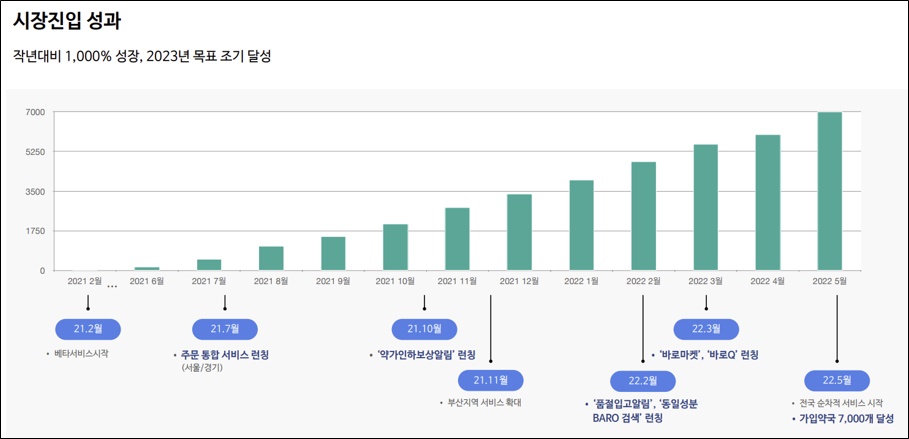
Task: Click the 22.5월 milestone pill
Action: click(837, 380)
